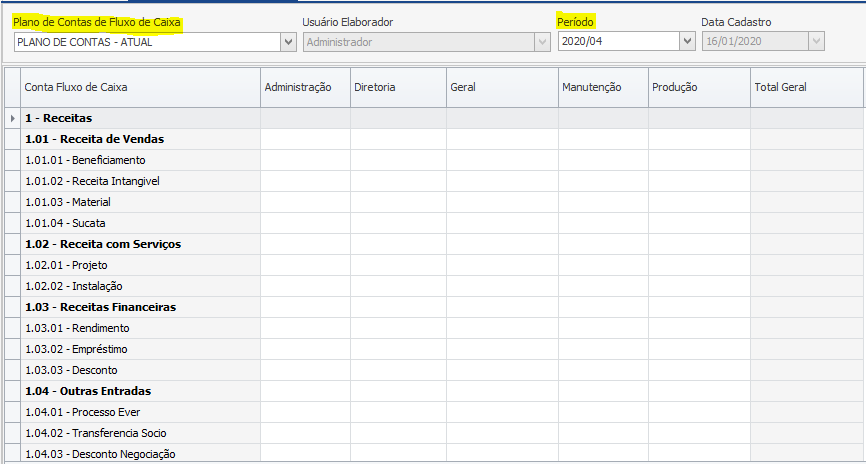Click the Diretoria column header
866x464 pixels.
click(x=397, y=87)
